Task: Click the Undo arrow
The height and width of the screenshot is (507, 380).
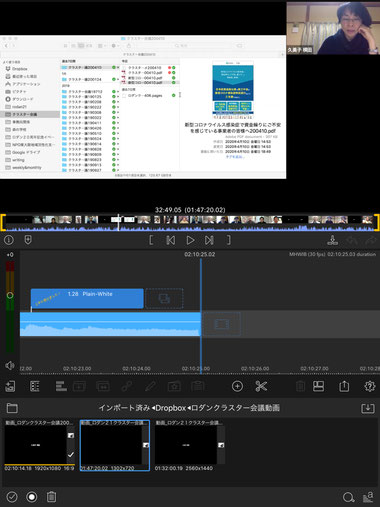Action: [352, 240]
